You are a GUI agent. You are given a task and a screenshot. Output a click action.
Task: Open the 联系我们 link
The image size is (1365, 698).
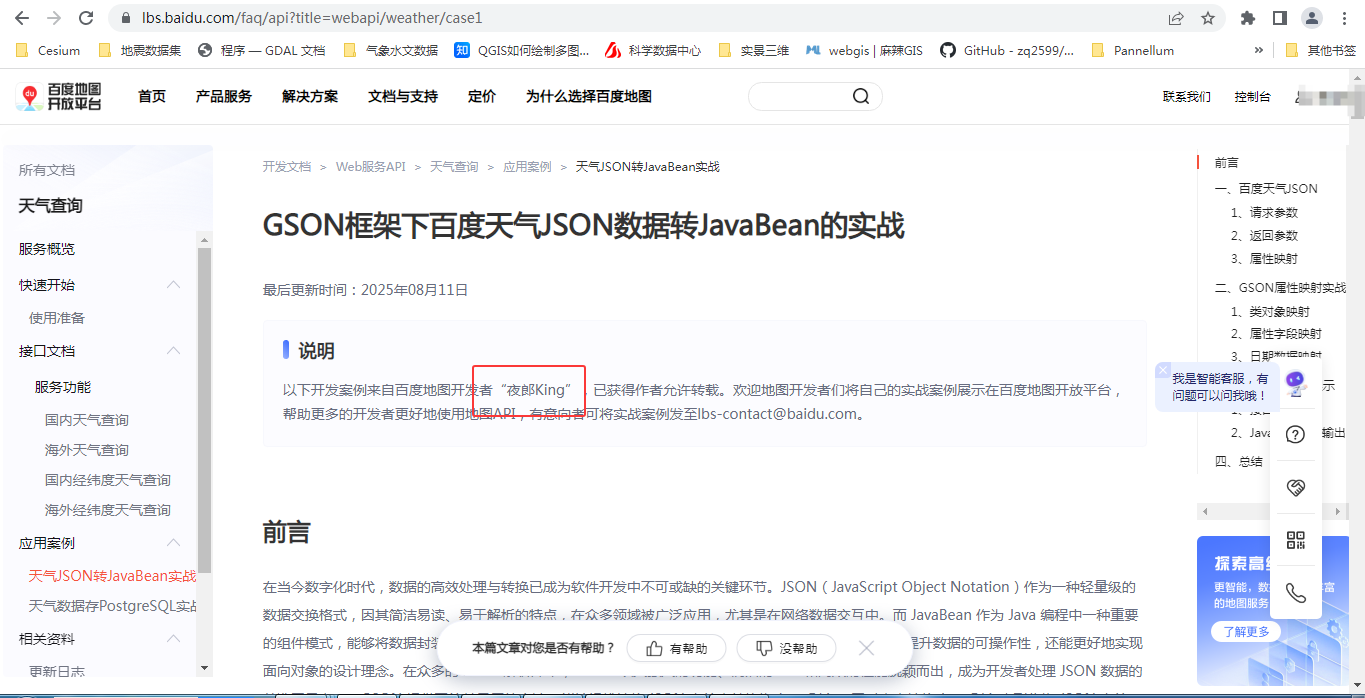click(x=1187, y=97)
